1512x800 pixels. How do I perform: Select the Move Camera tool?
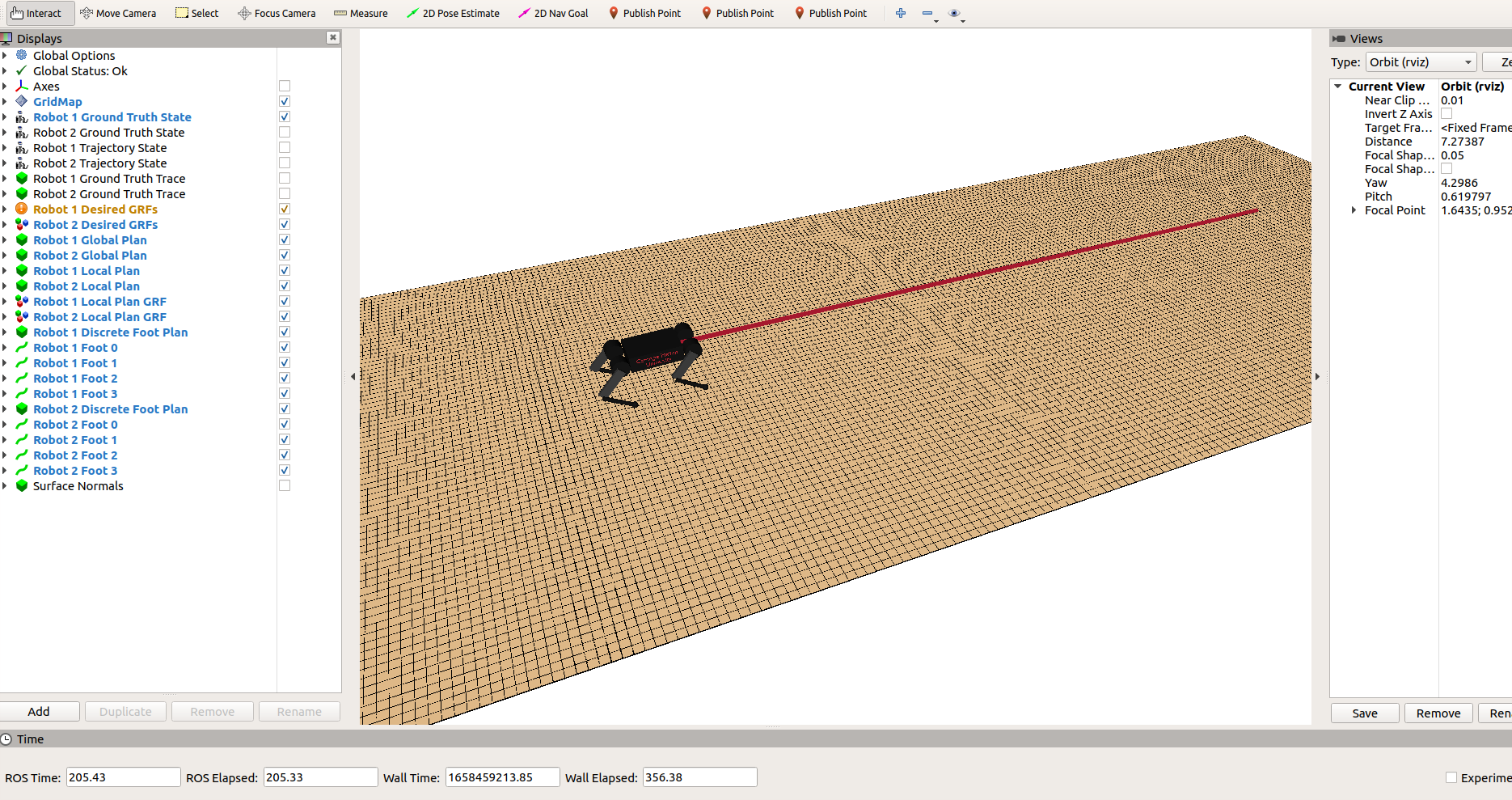(x=118, y=13)
